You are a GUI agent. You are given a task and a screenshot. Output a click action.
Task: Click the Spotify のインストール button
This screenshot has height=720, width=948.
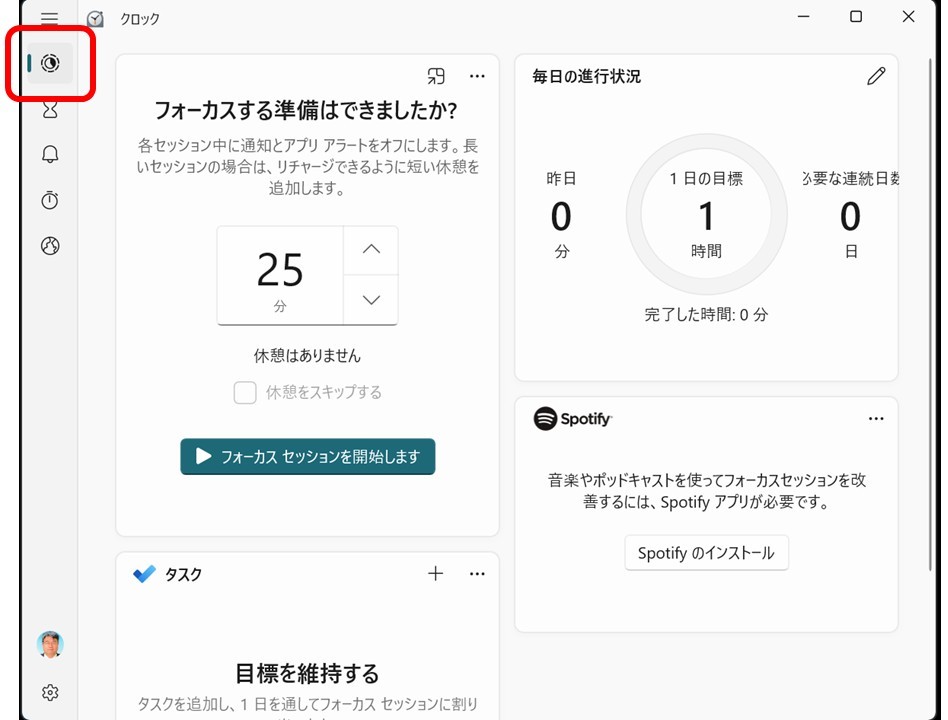(x=706, y=553)
